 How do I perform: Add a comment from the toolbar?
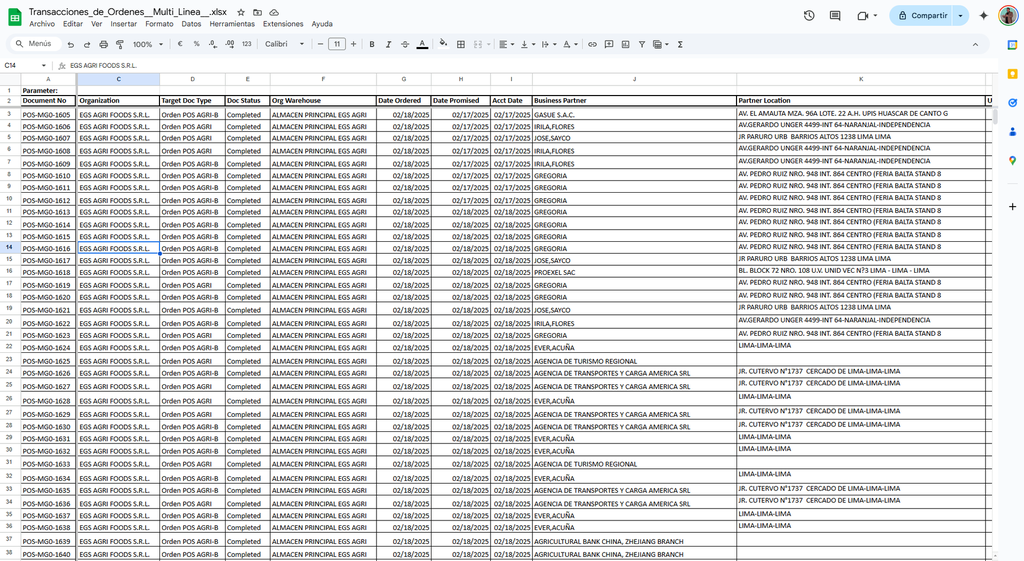tap(609, 44)
